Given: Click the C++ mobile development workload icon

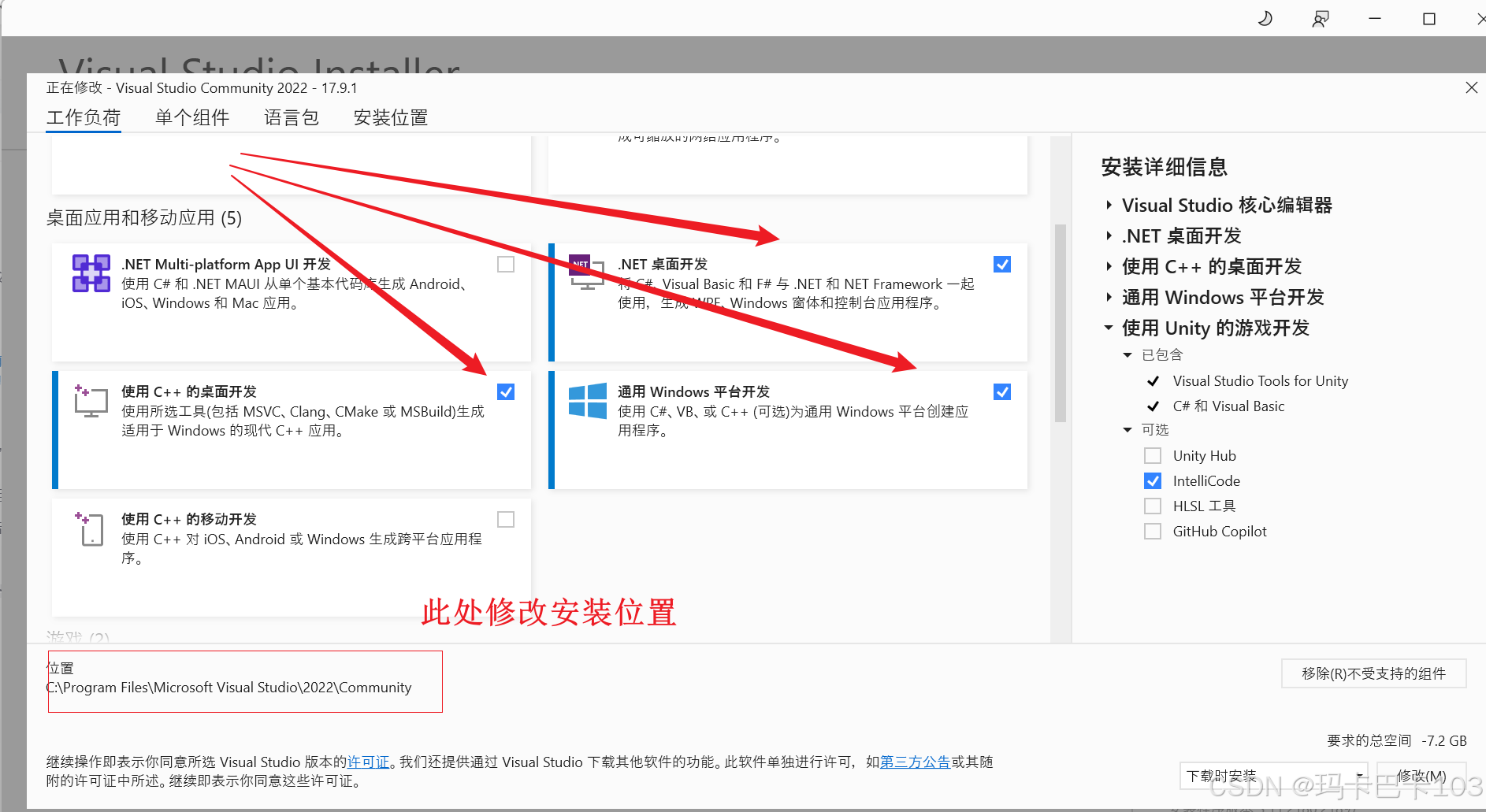Looking at the screenshot, I should click(90, 528).
